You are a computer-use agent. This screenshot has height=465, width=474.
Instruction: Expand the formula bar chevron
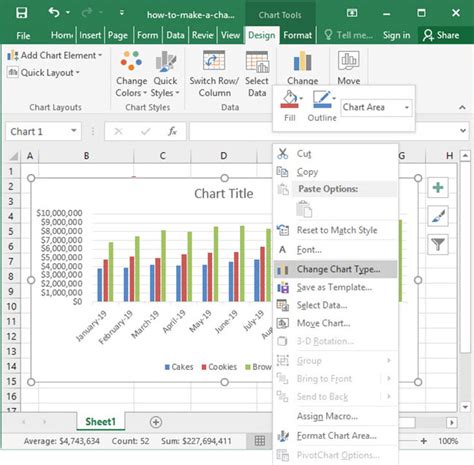coord(463,131)
